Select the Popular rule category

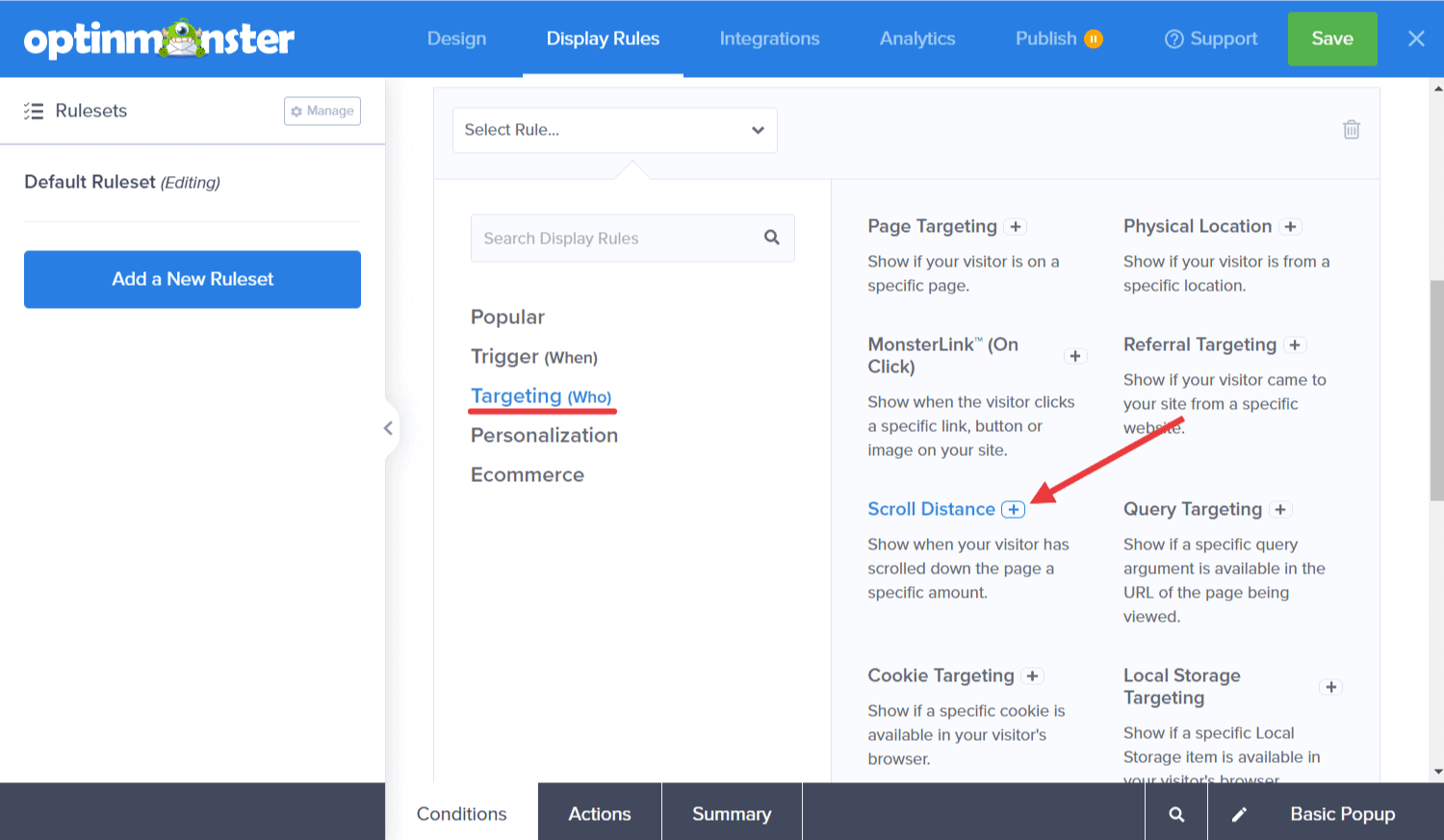tap(507, 317)
